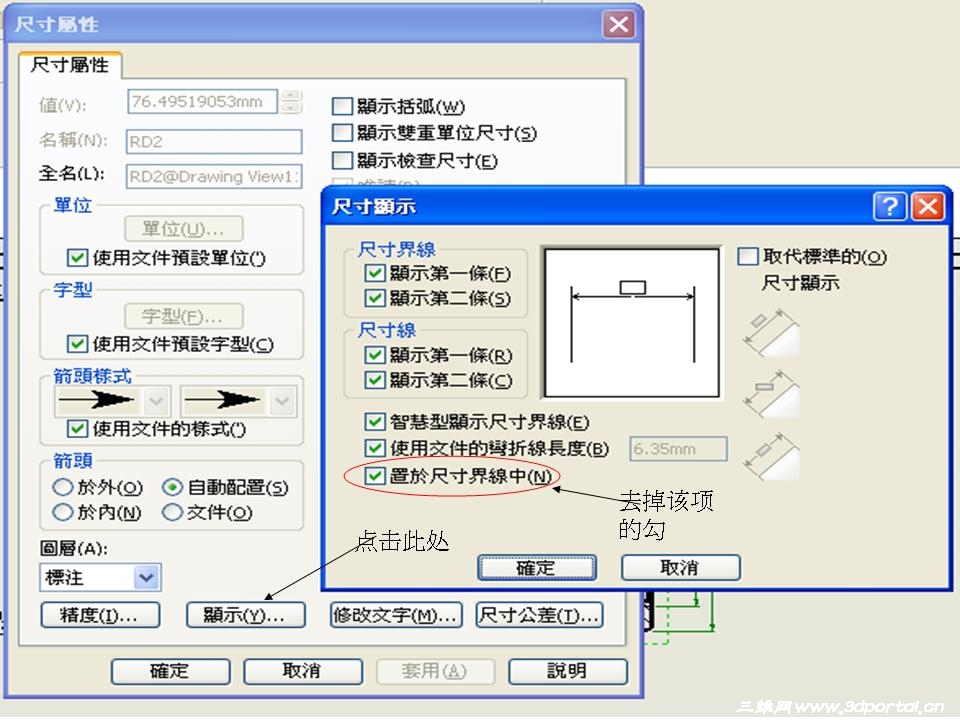Select the first dimension display style icon
960x720 pixels.
pyautogui.click(x=772, y=332)
